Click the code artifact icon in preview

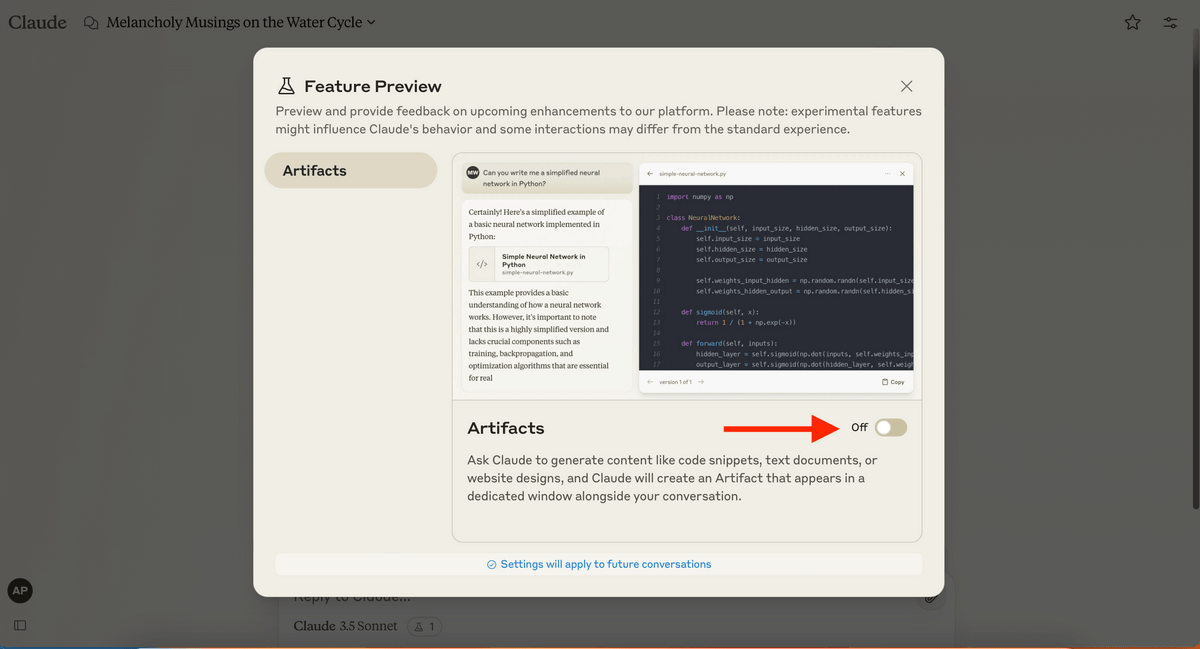482,264
